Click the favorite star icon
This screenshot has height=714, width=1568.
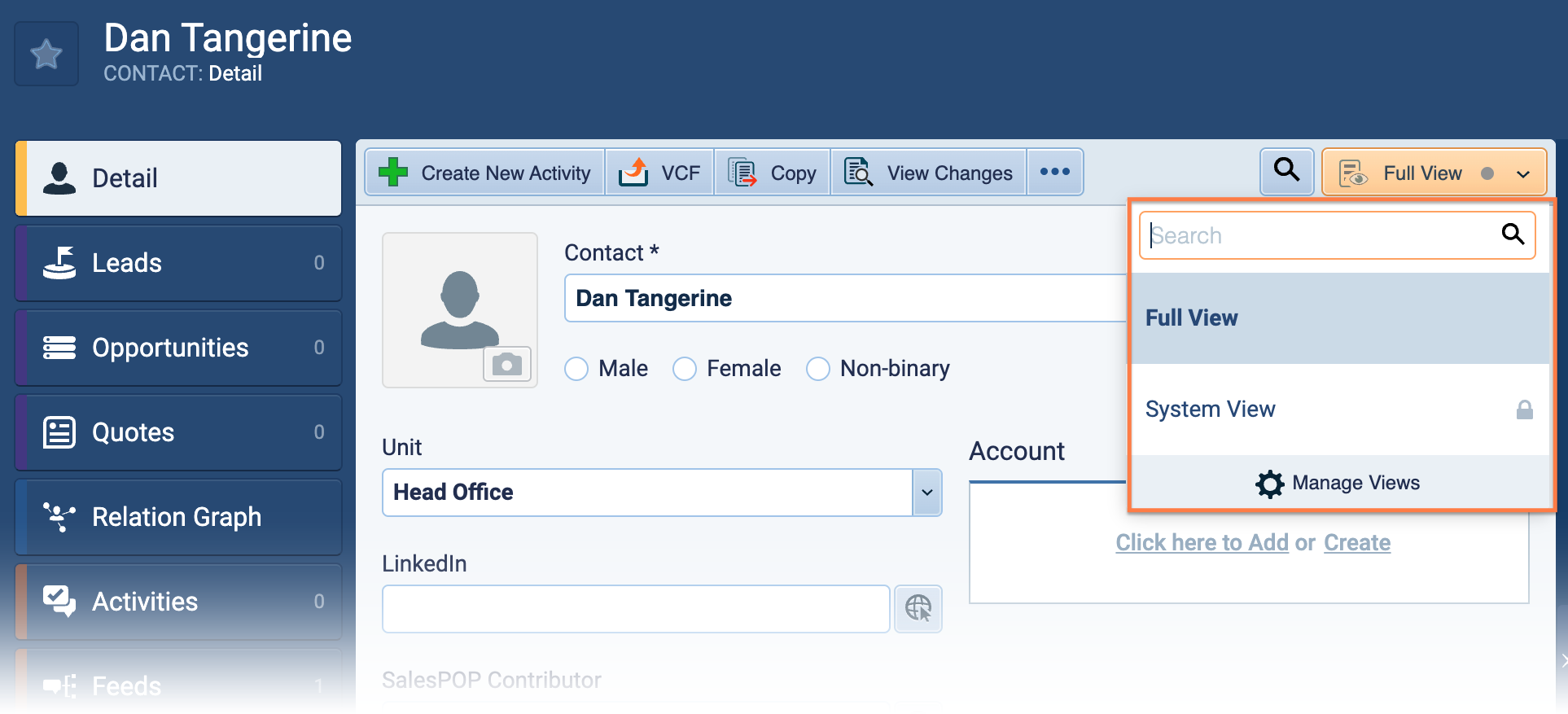pyautogui.click(x=46, y=55)
